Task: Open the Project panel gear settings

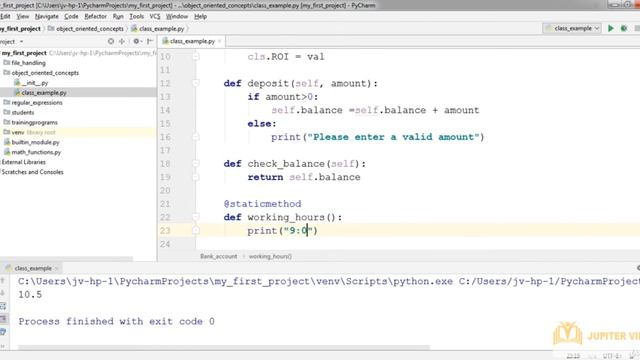Action: click(x=136, y=41)
